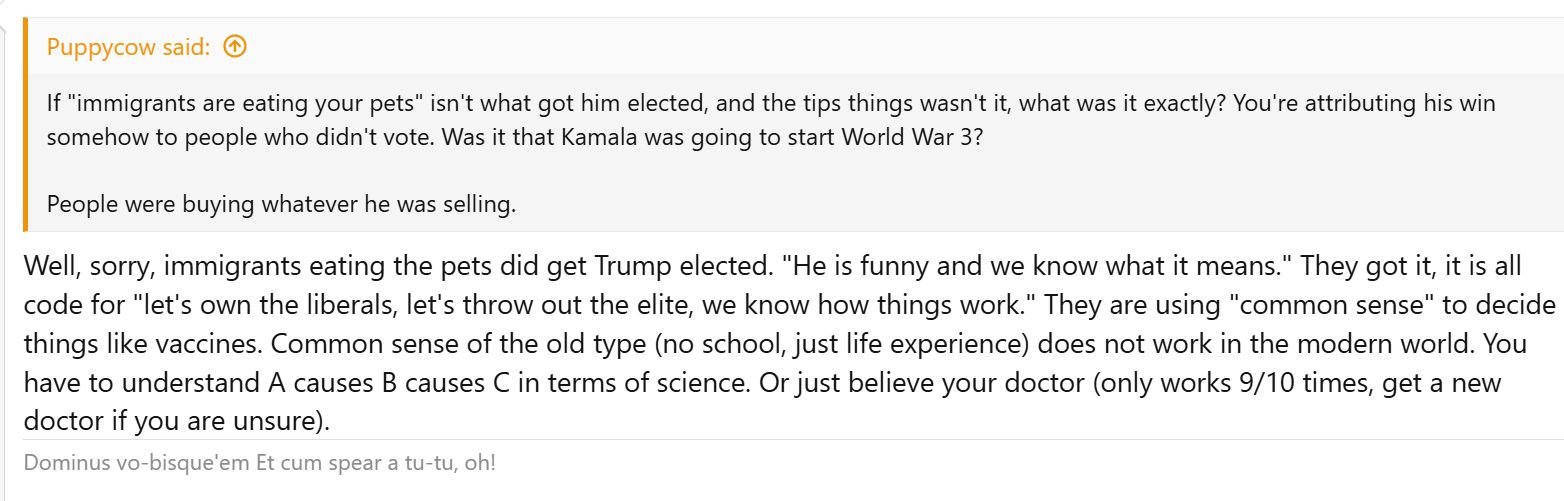Image resolution: width=1564 pixels, height=501 pixels.
Task: Click the text "doctor if you are unsure)."
Action: (x=176, y=421)
